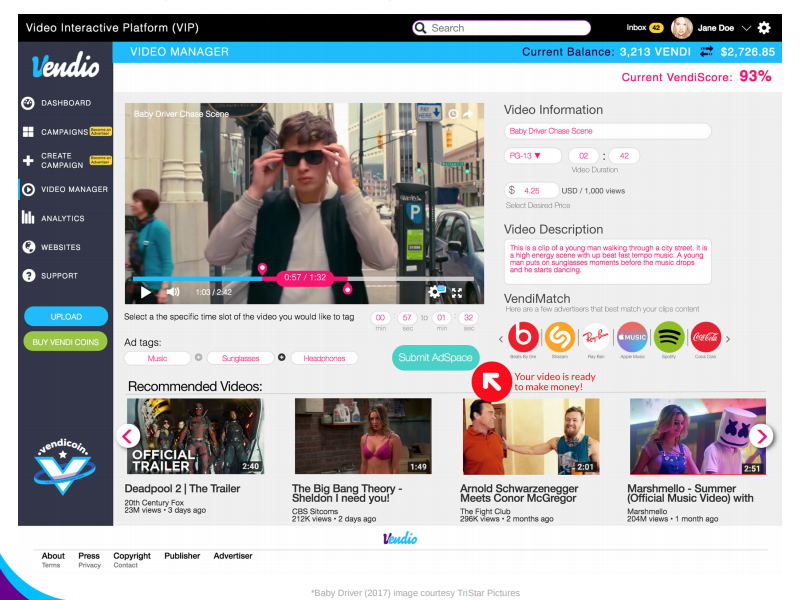Click the Create Campaign plus icon
Viewport: 800px width, 600px height.
coord(28,161)
